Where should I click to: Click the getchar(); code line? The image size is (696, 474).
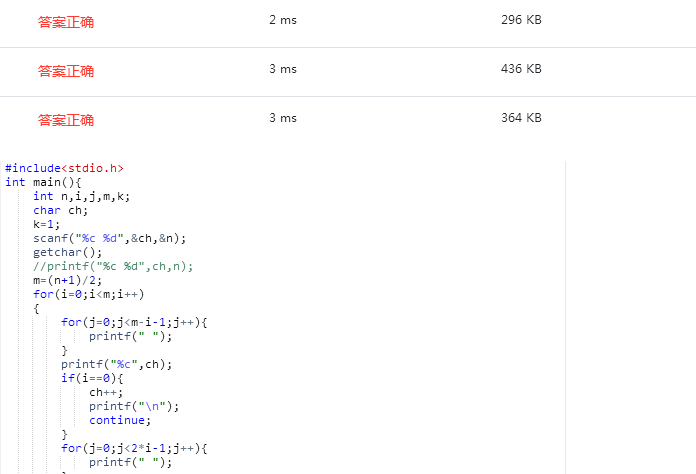point(64,252)
